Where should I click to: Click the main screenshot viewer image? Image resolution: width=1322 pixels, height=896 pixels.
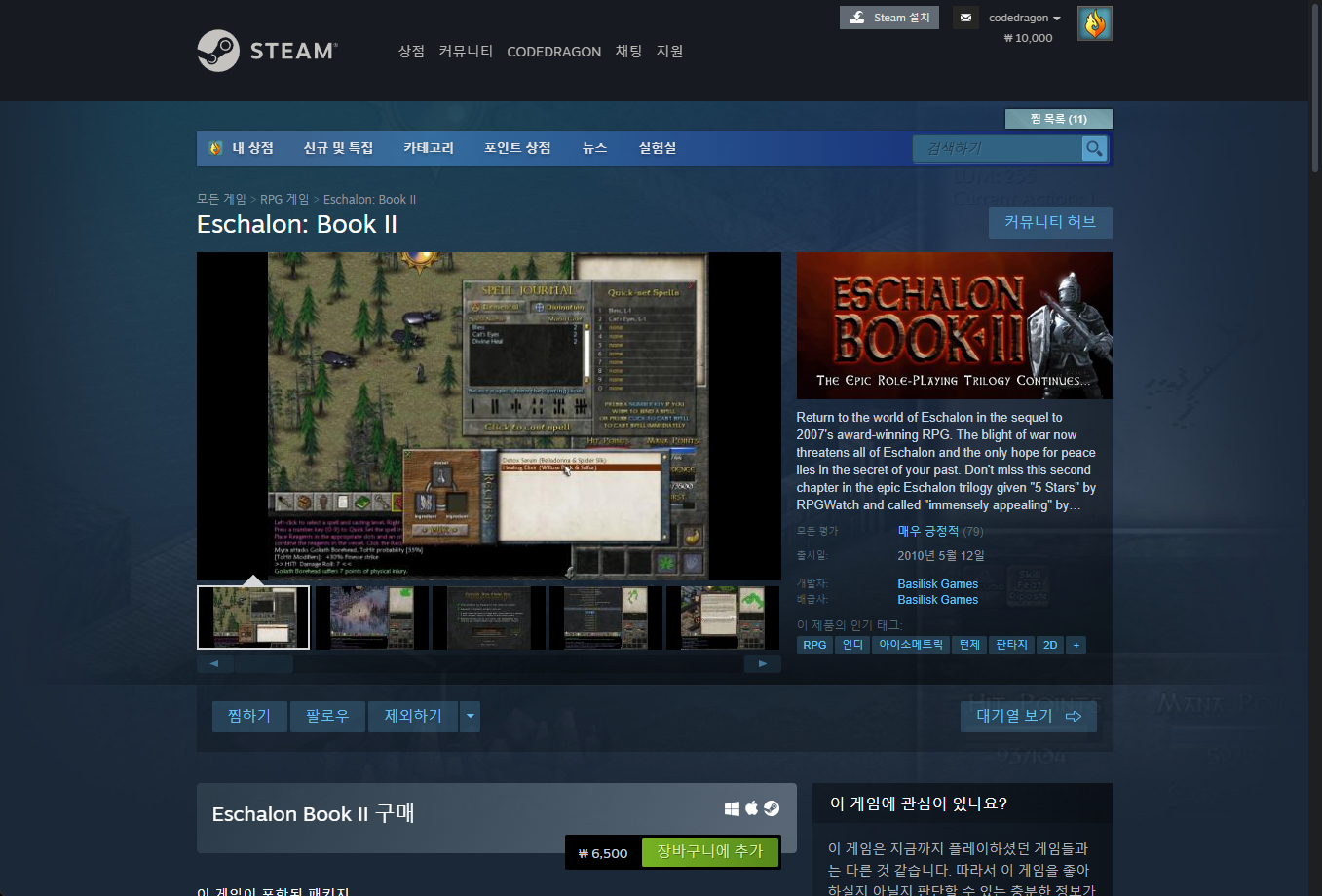[489, 417]
